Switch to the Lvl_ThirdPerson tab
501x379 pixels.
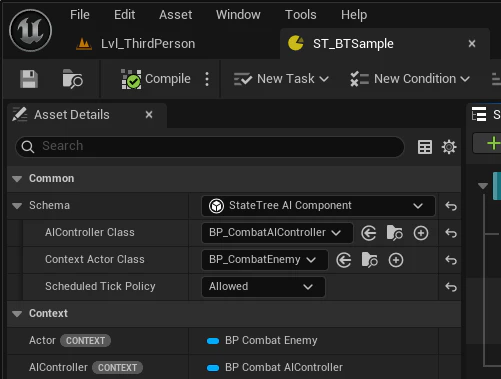click(148, 44)
